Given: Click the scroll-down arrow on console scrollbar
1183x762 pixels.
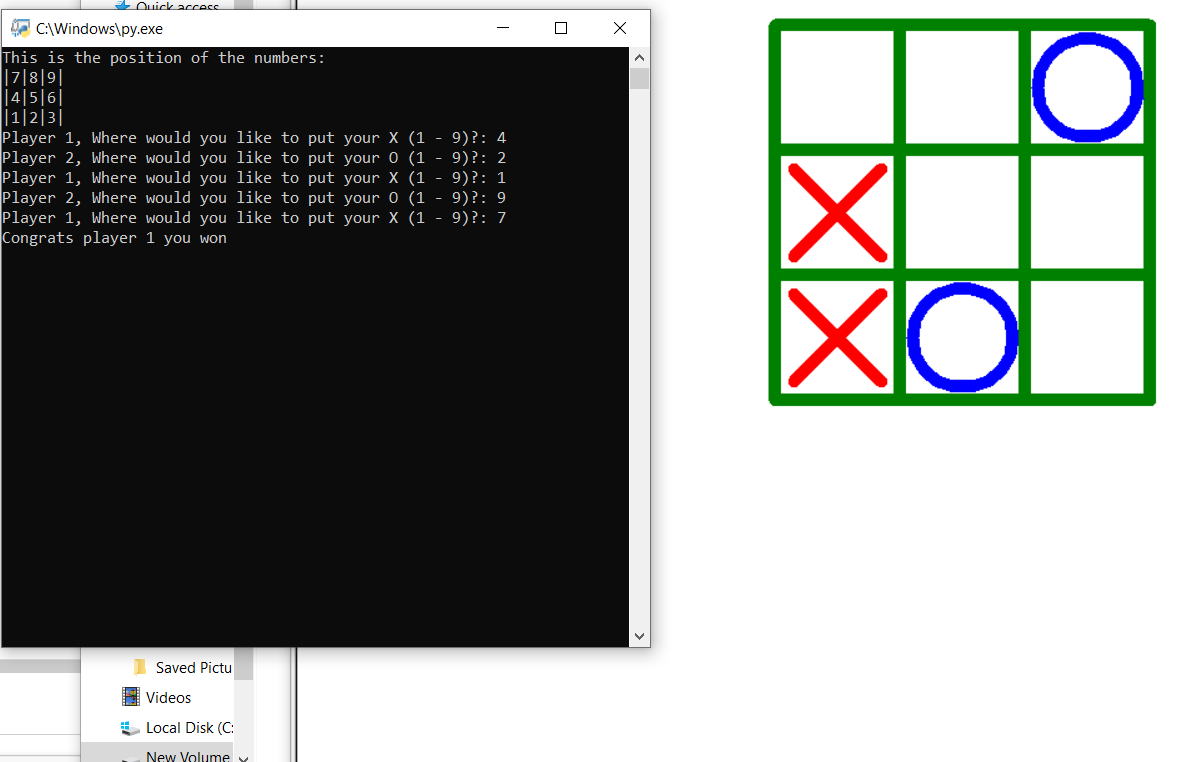Looking at the screenshot, I should [639, 636].
